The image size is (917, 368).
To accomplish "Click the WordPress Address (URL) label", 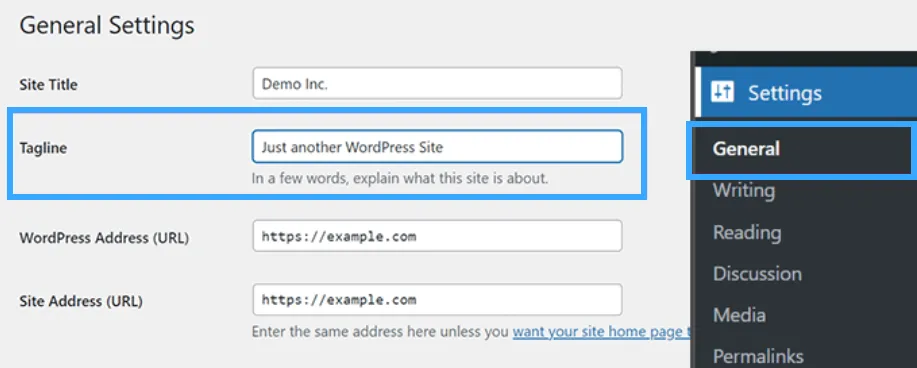I will point(104,238).
